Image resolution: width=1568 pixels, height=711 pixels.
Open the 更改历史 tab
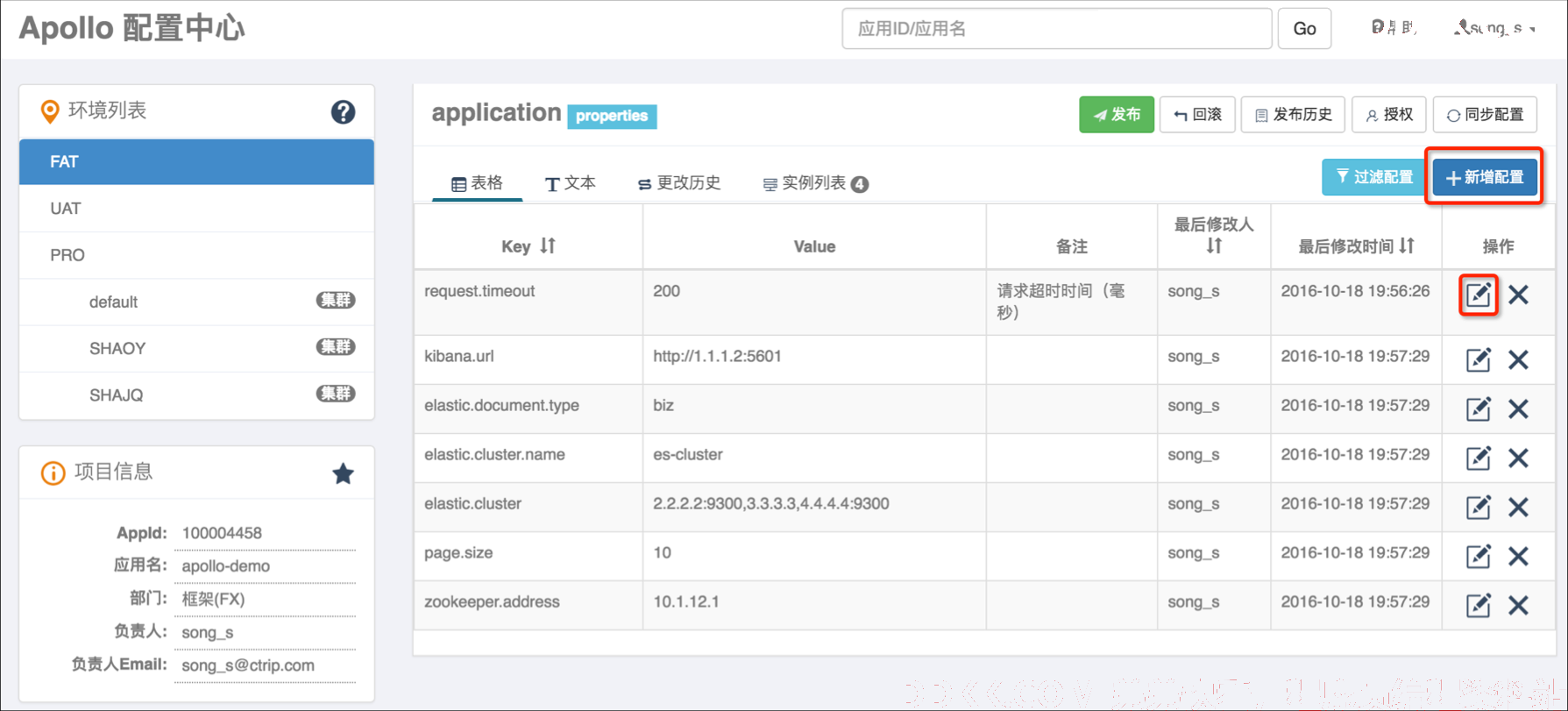click(x=679, y=182)
